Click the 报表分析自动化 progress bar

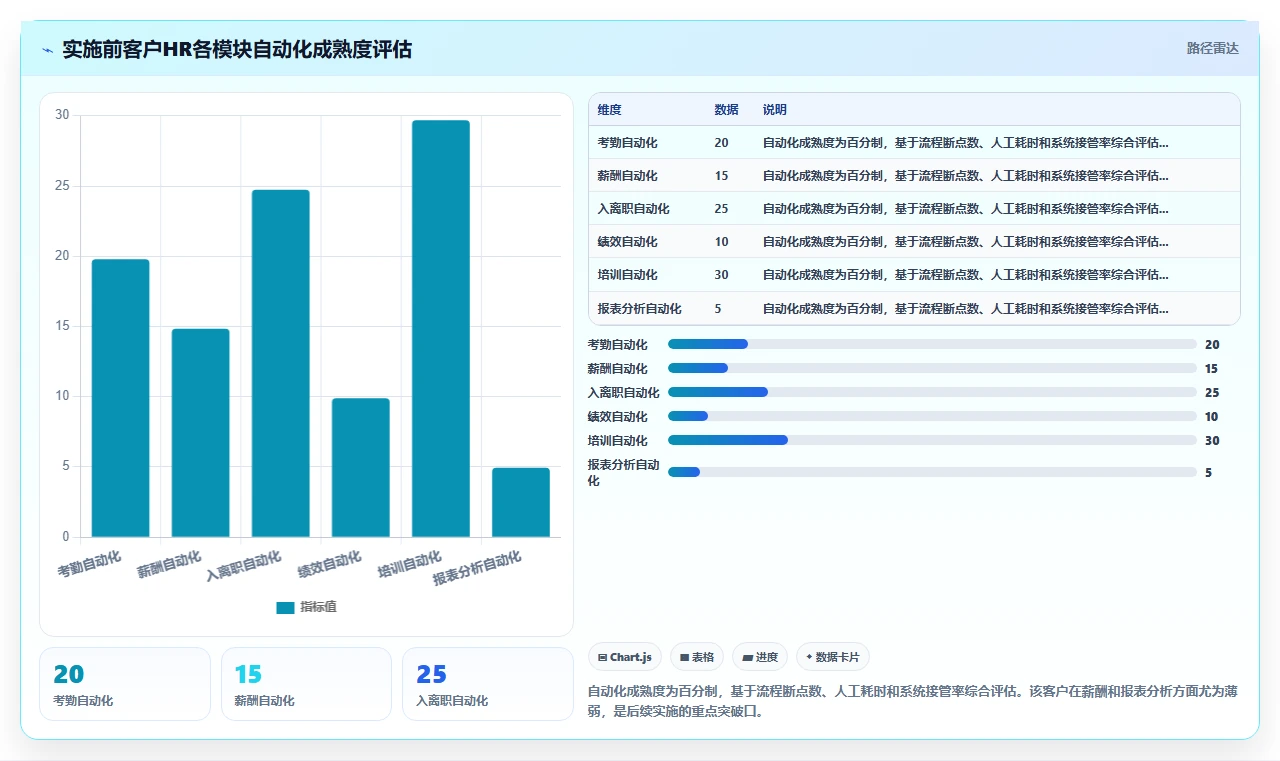(932, 472)
